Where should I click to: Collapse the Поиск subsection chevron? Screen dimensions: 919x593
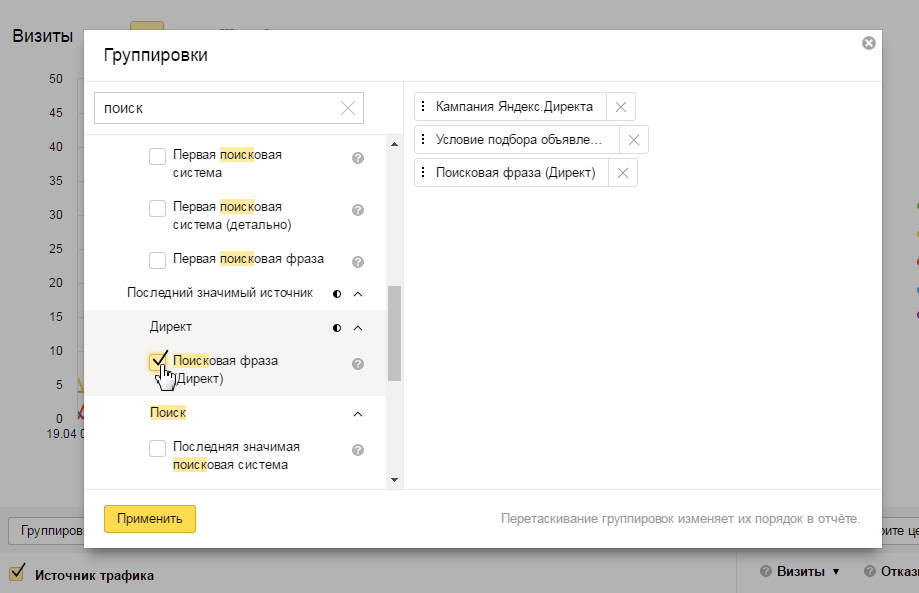(x=358, y=414)
